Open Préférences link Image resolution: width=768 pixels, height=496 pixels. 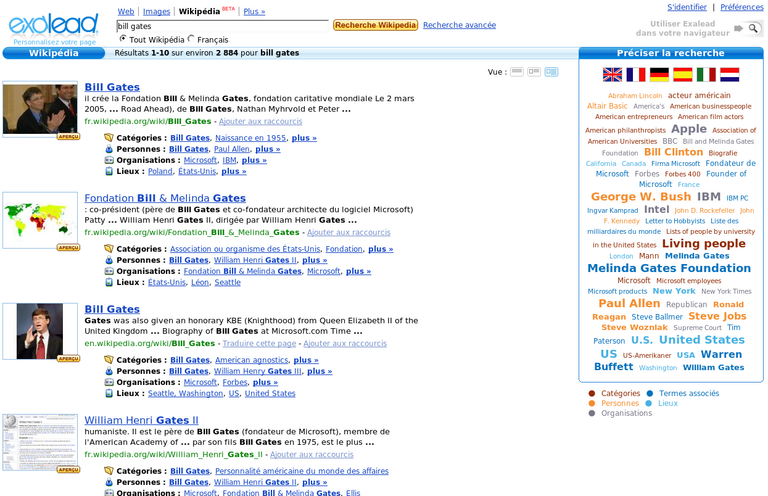click(x=742, y=7)
